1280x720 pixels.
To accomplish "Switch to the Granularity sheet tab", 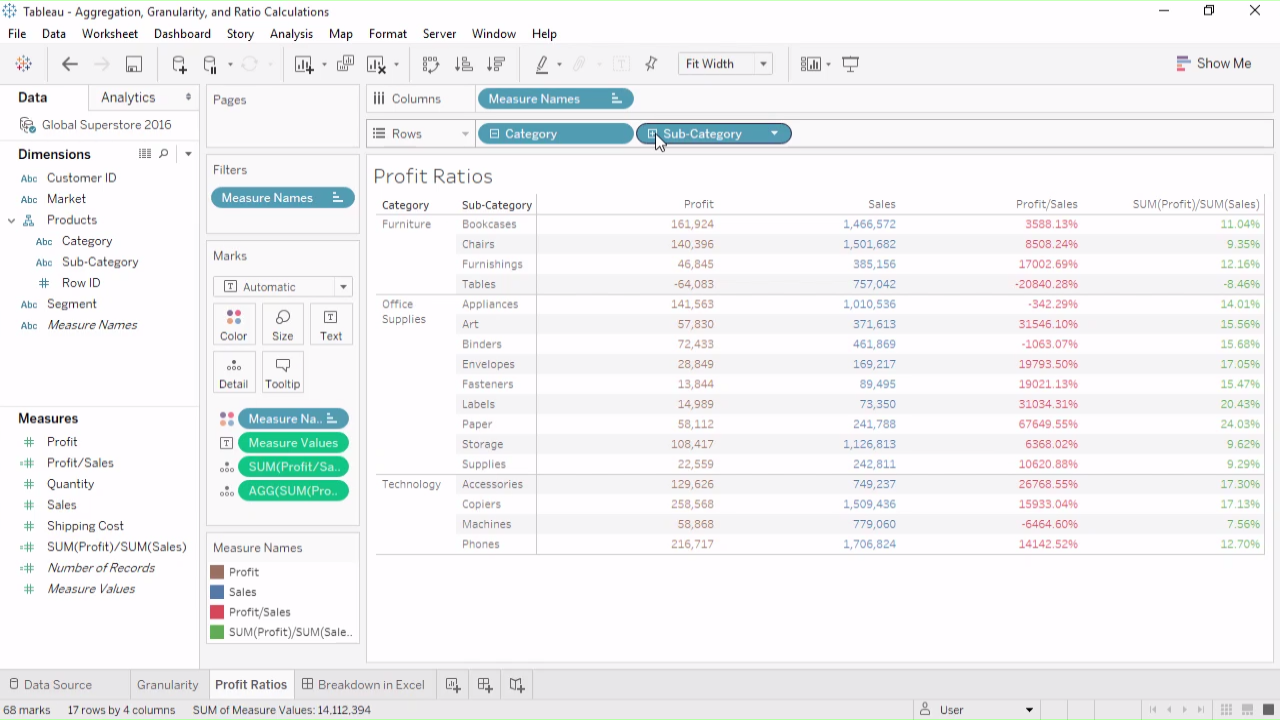I will click(x=167, y=685).
